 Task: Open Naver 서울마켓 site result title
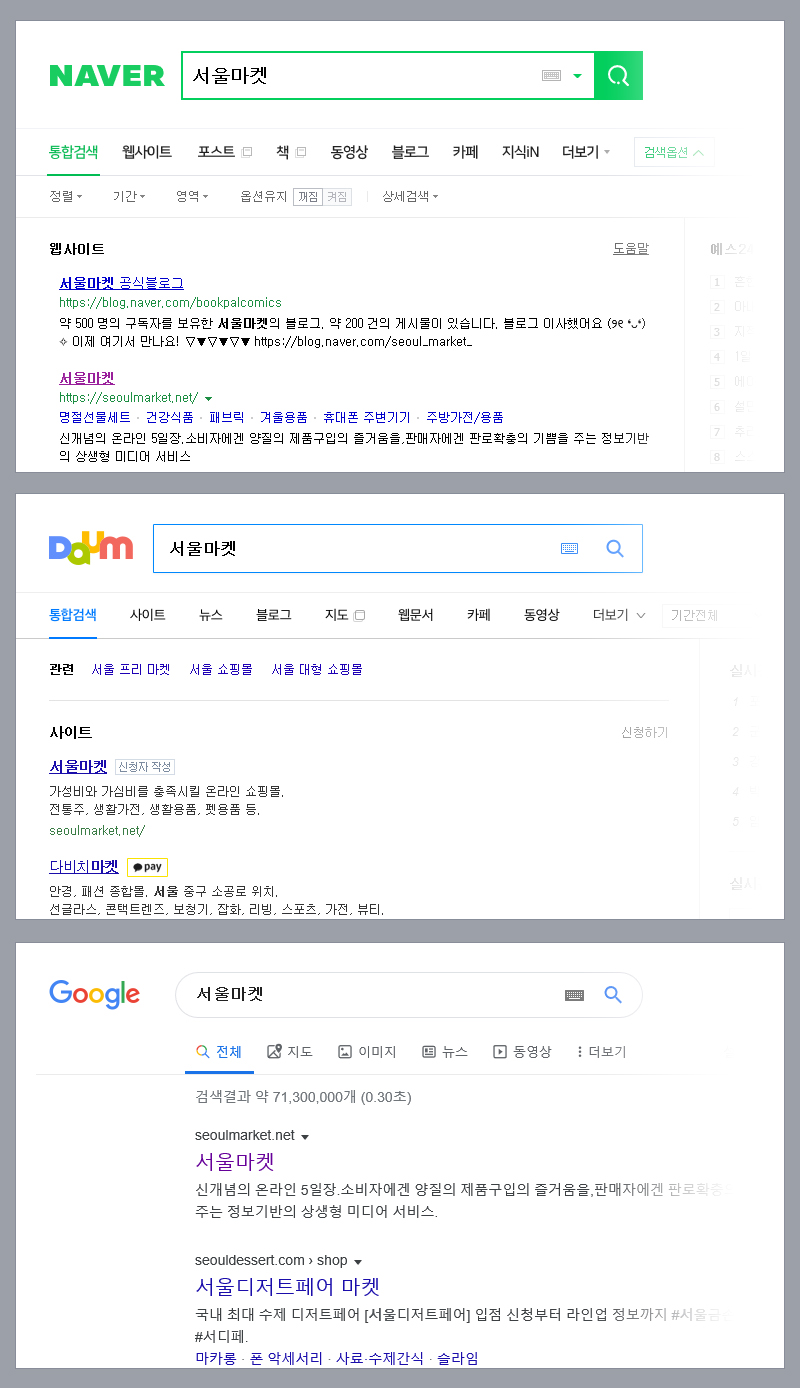(x=87, y=378)
